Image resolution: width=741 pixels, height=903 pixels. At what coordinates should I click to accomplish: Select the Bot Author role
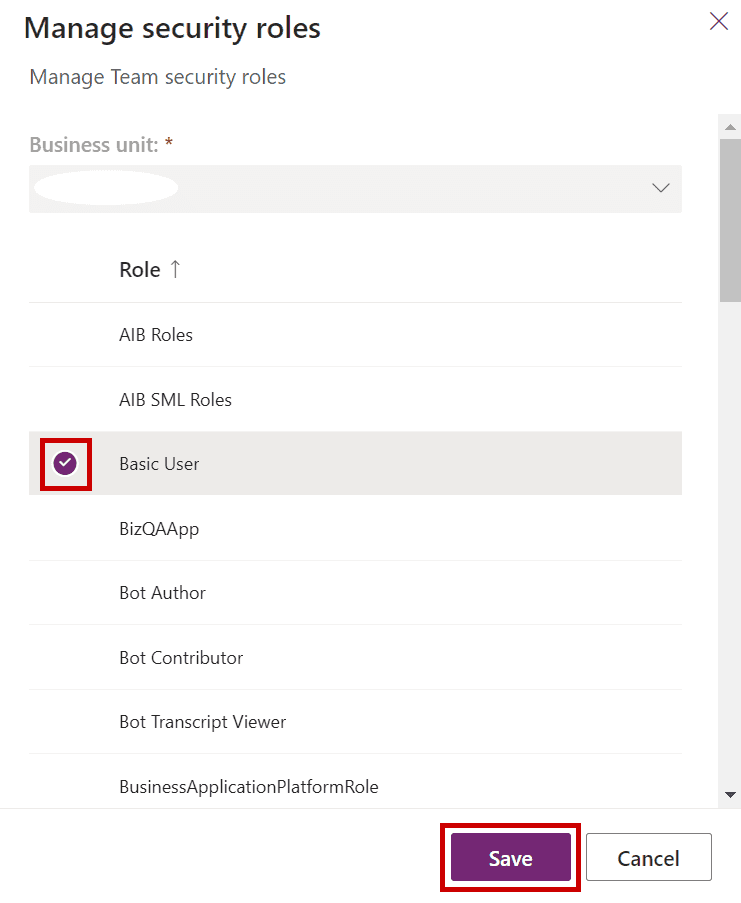click(x=355, y=593)
